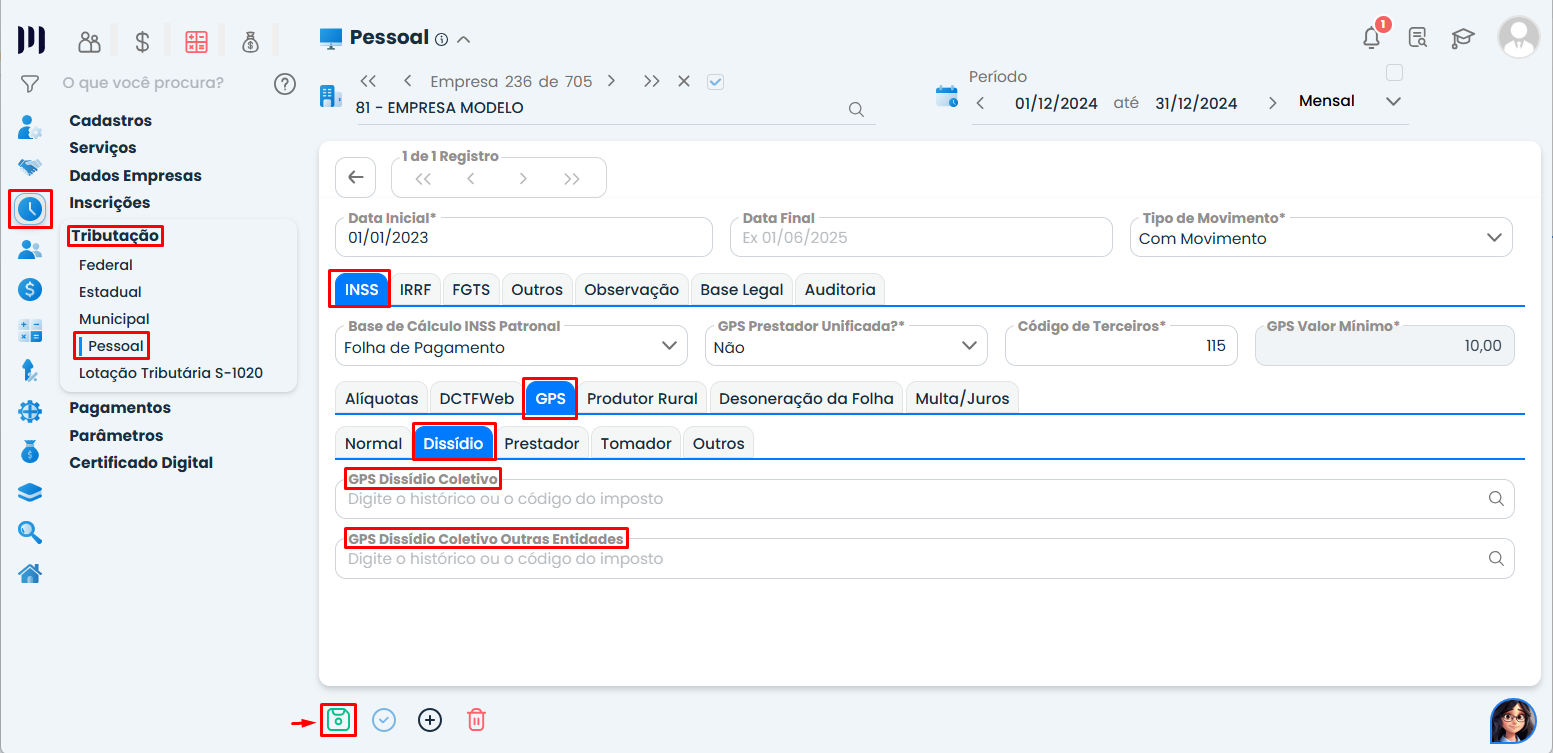Toggle the checkbox above Mensal dropdown
Screen dimensions: 1553x753
click(1394, 73)
